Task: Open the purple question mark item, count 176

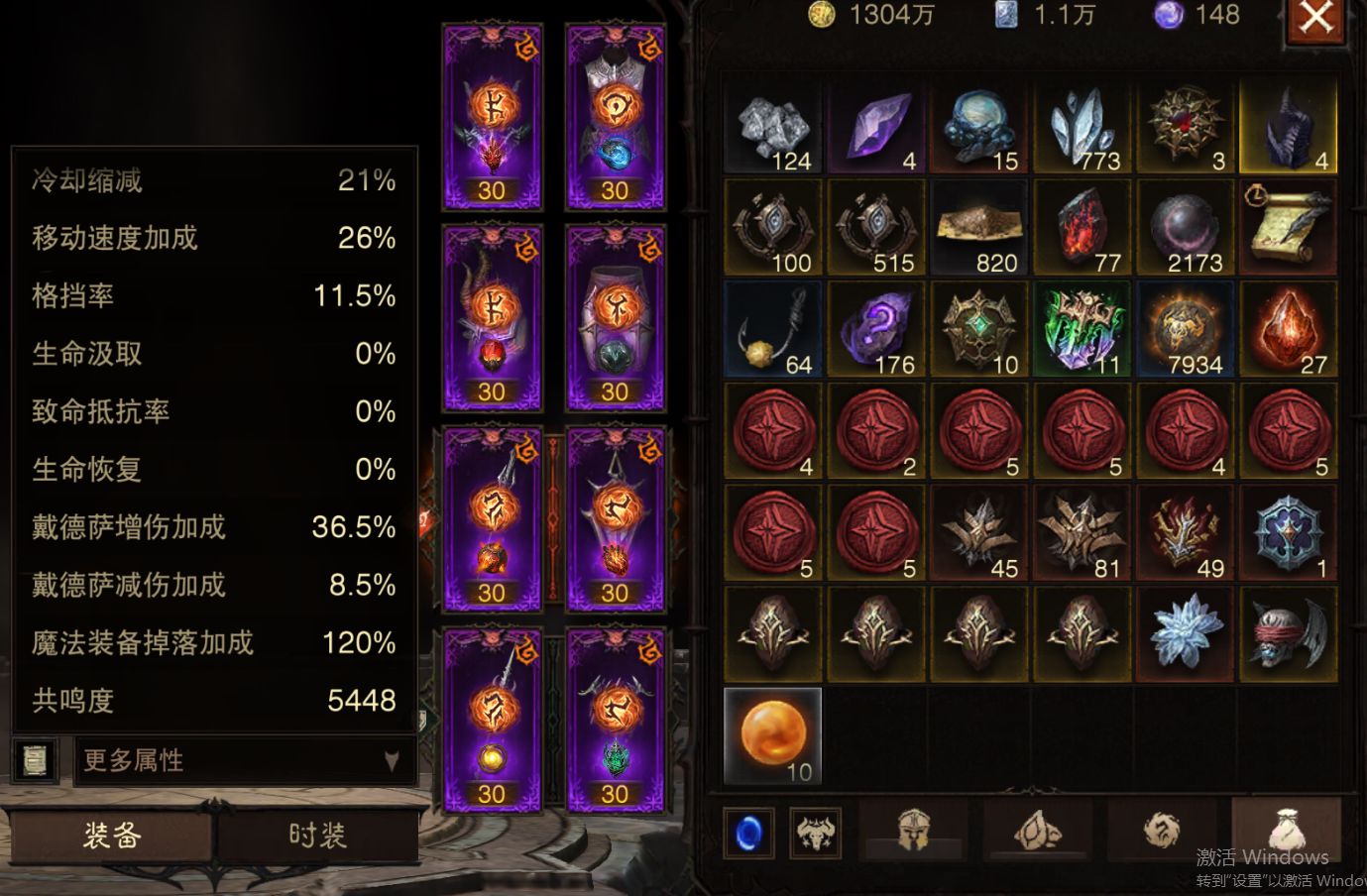Action: [x=876, y=330]
